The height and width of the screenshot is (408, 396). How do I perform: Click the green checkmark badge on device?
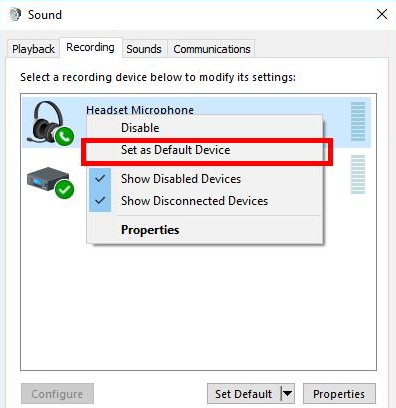pos(64,189)
